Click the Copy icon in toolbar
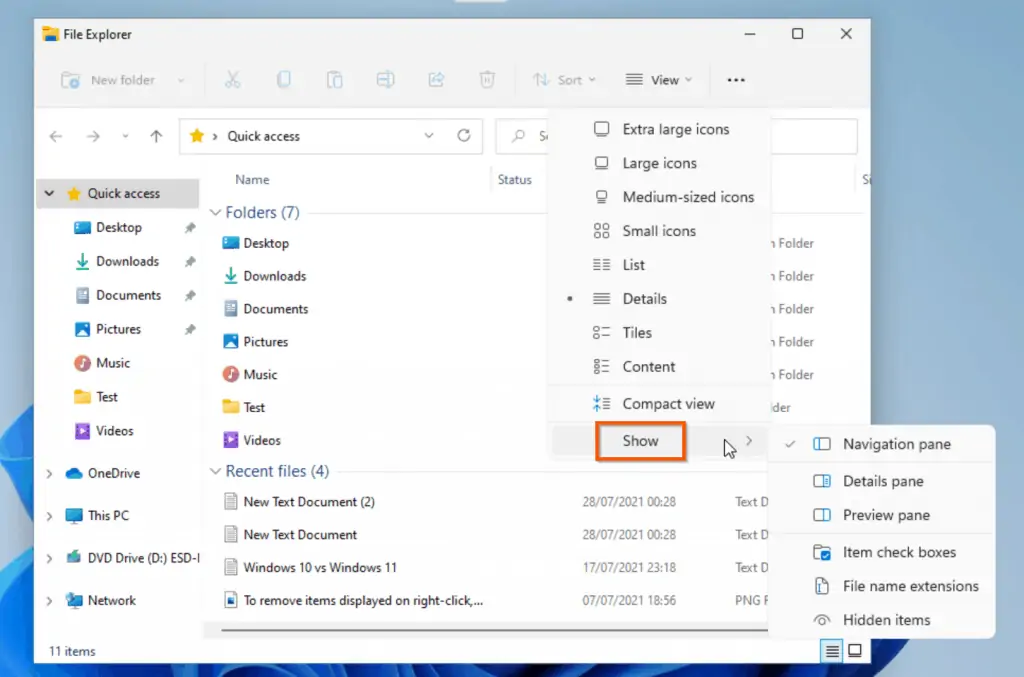The width and height of the screenshot is (1024, 677). pos(283,80)
